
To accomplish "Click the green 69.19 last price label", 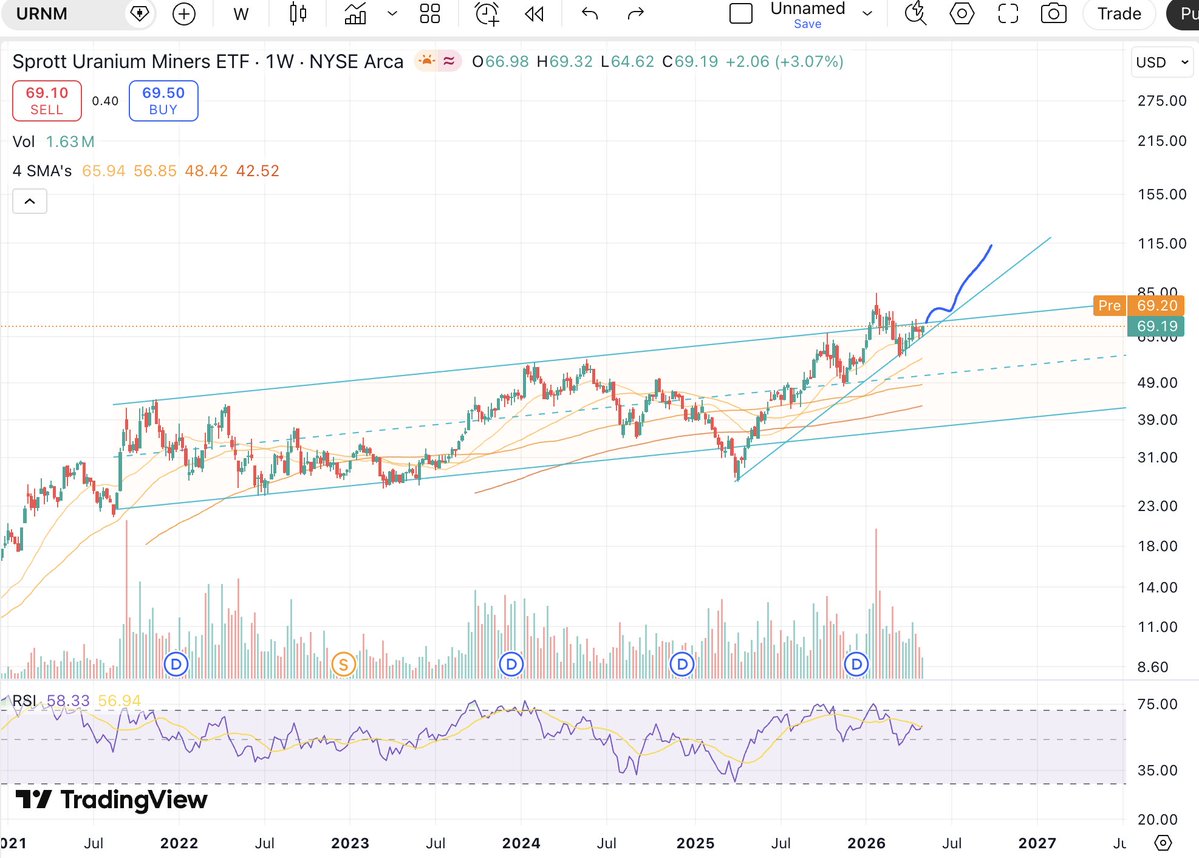I will point(1156,326).
